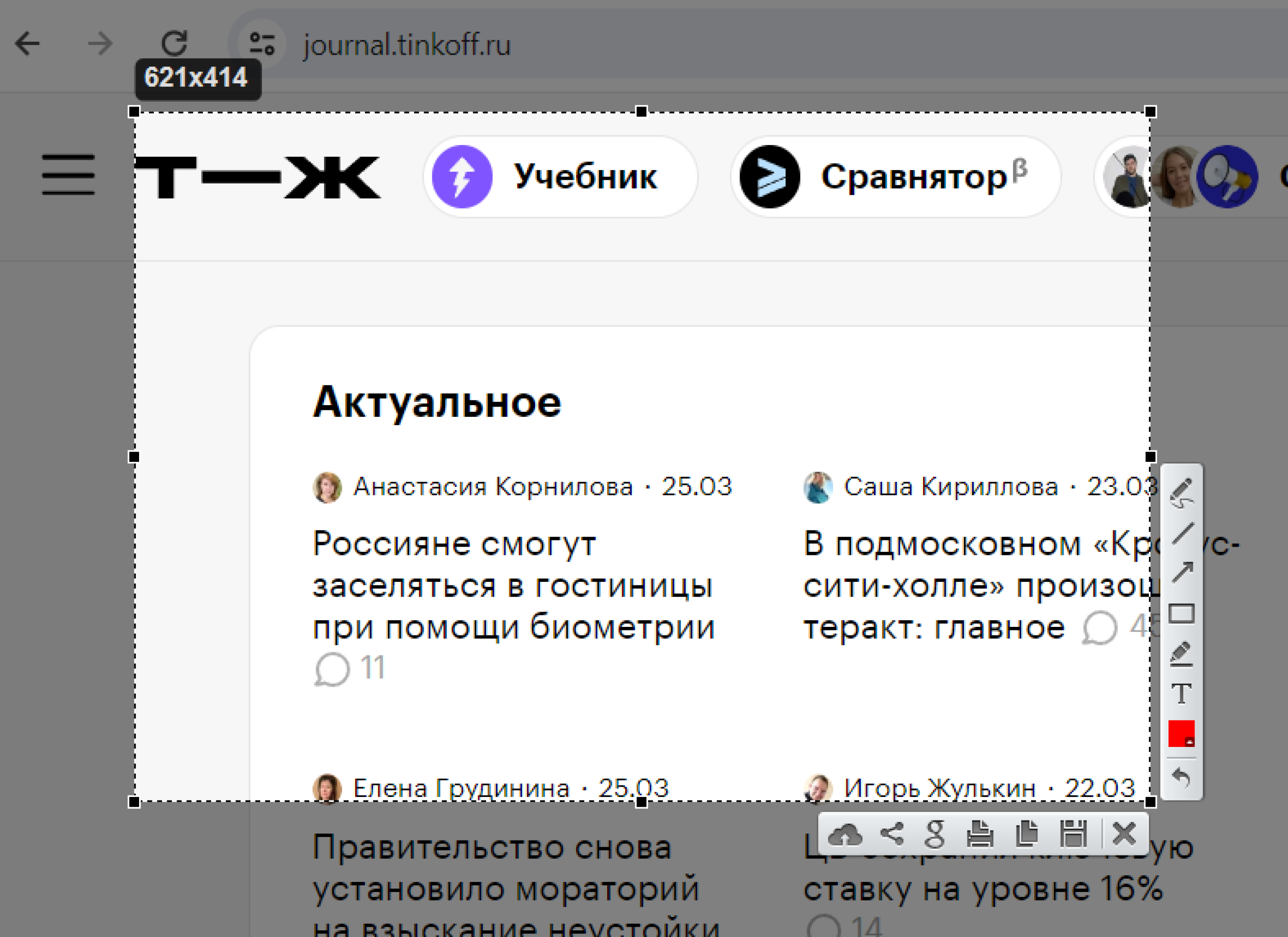
Task: Search similar images on Google
Action: coord(935,834)
